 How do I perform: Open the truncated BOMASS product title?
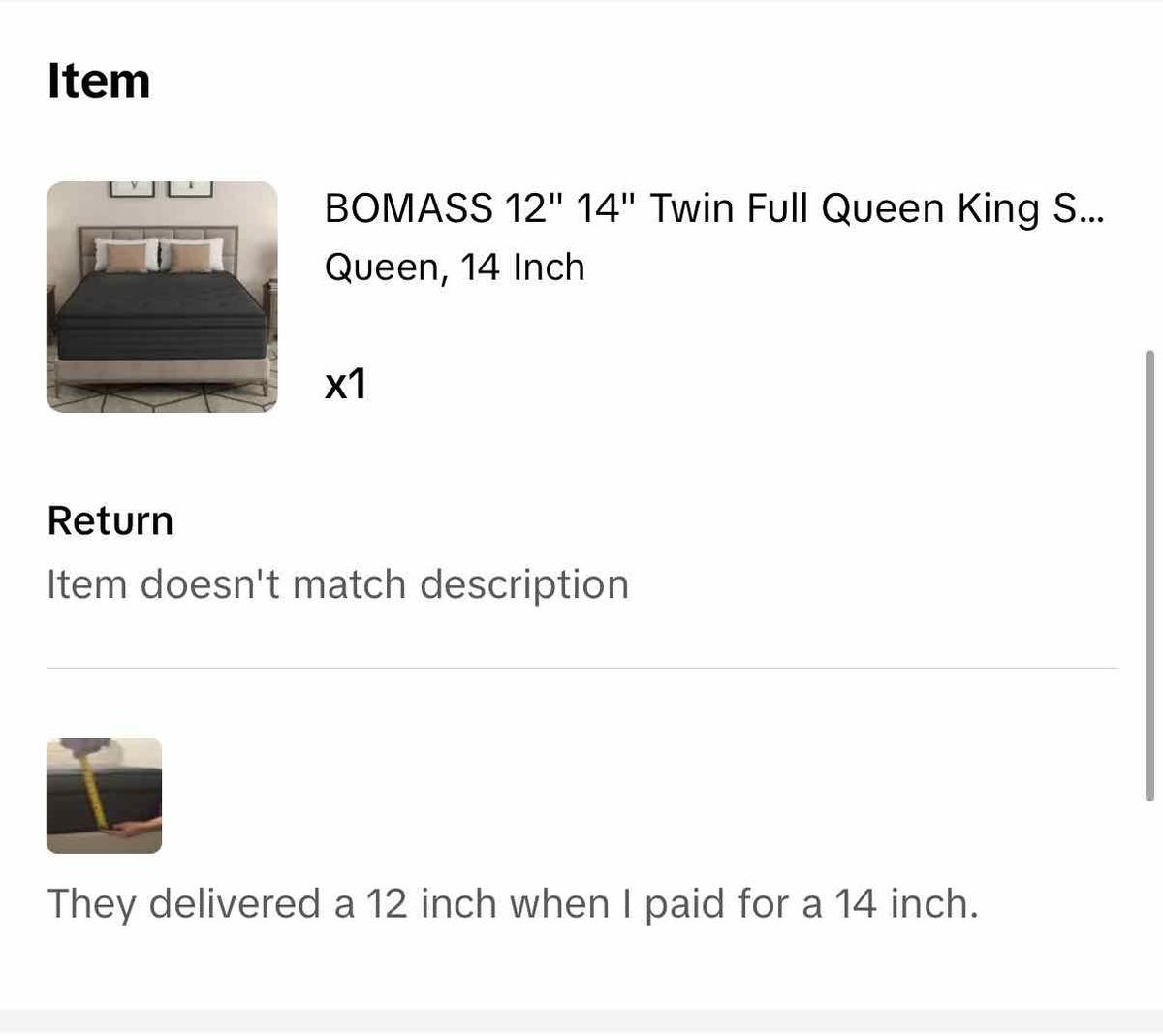pyautogui.click(x=714, y=207)
